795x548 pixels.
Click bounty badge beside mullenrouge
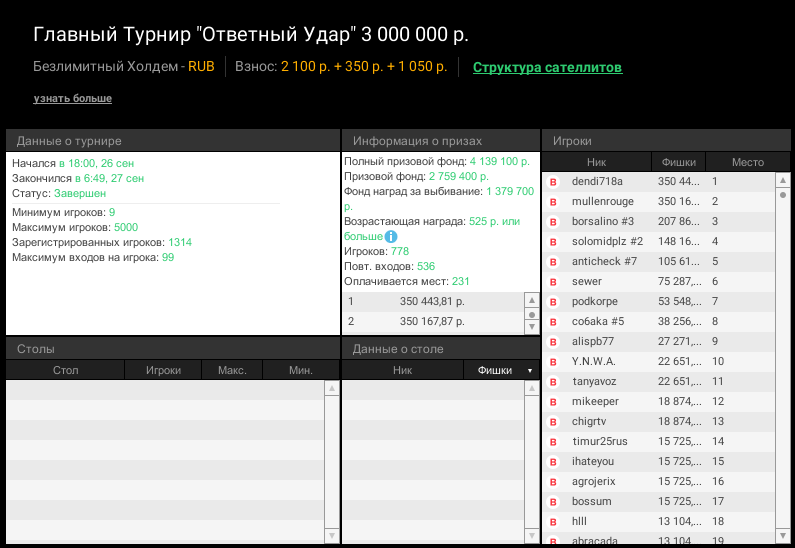click(553, 202)
